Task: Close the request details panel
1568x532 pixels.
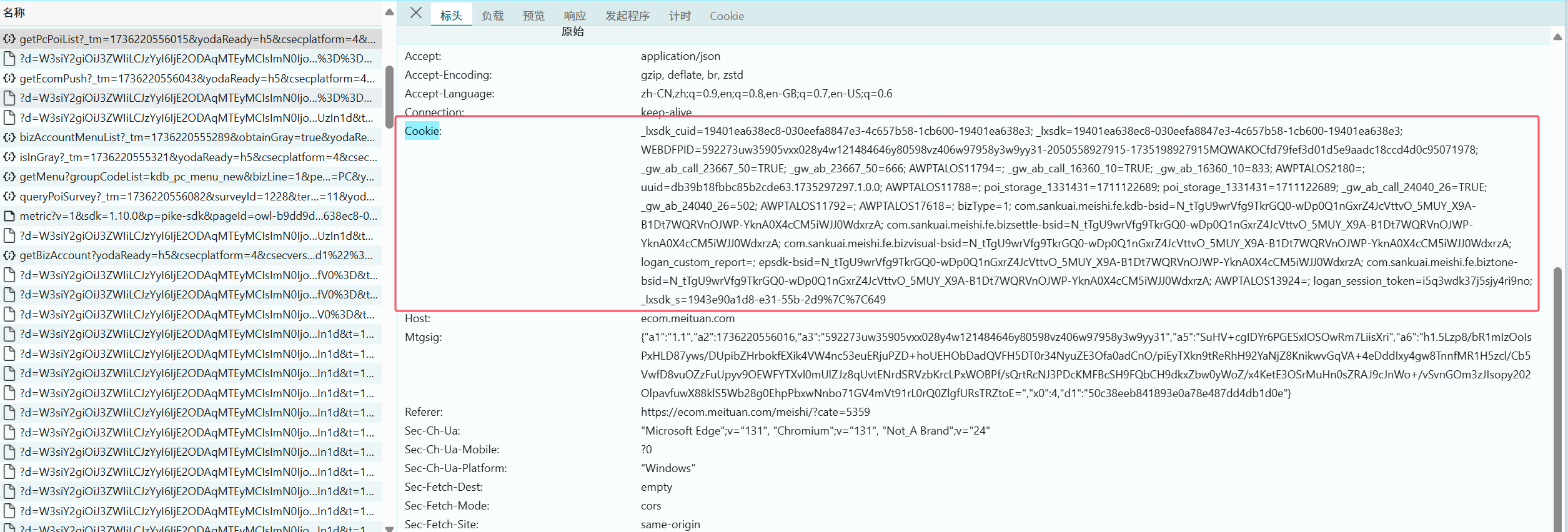Action: click(x=416, y=13)
